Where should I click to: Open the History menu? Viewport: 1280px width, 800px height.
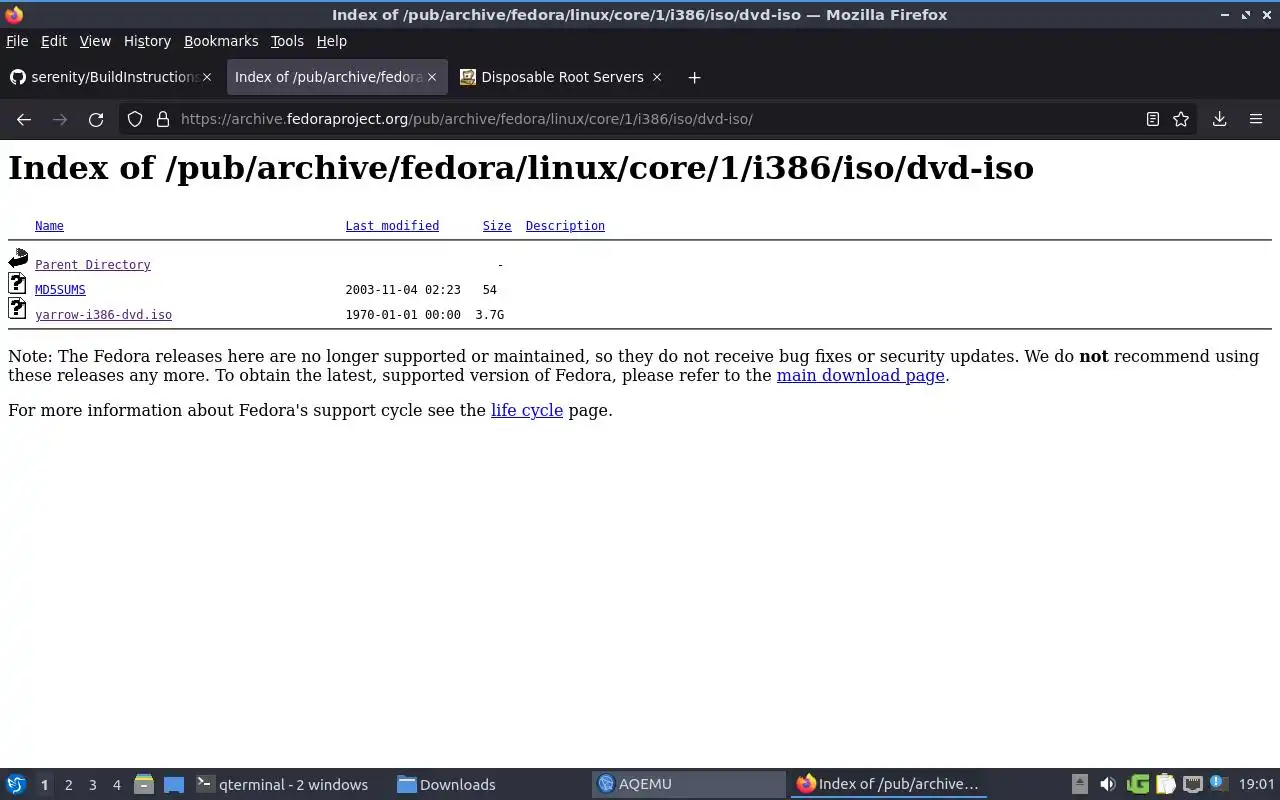[147, 41]
